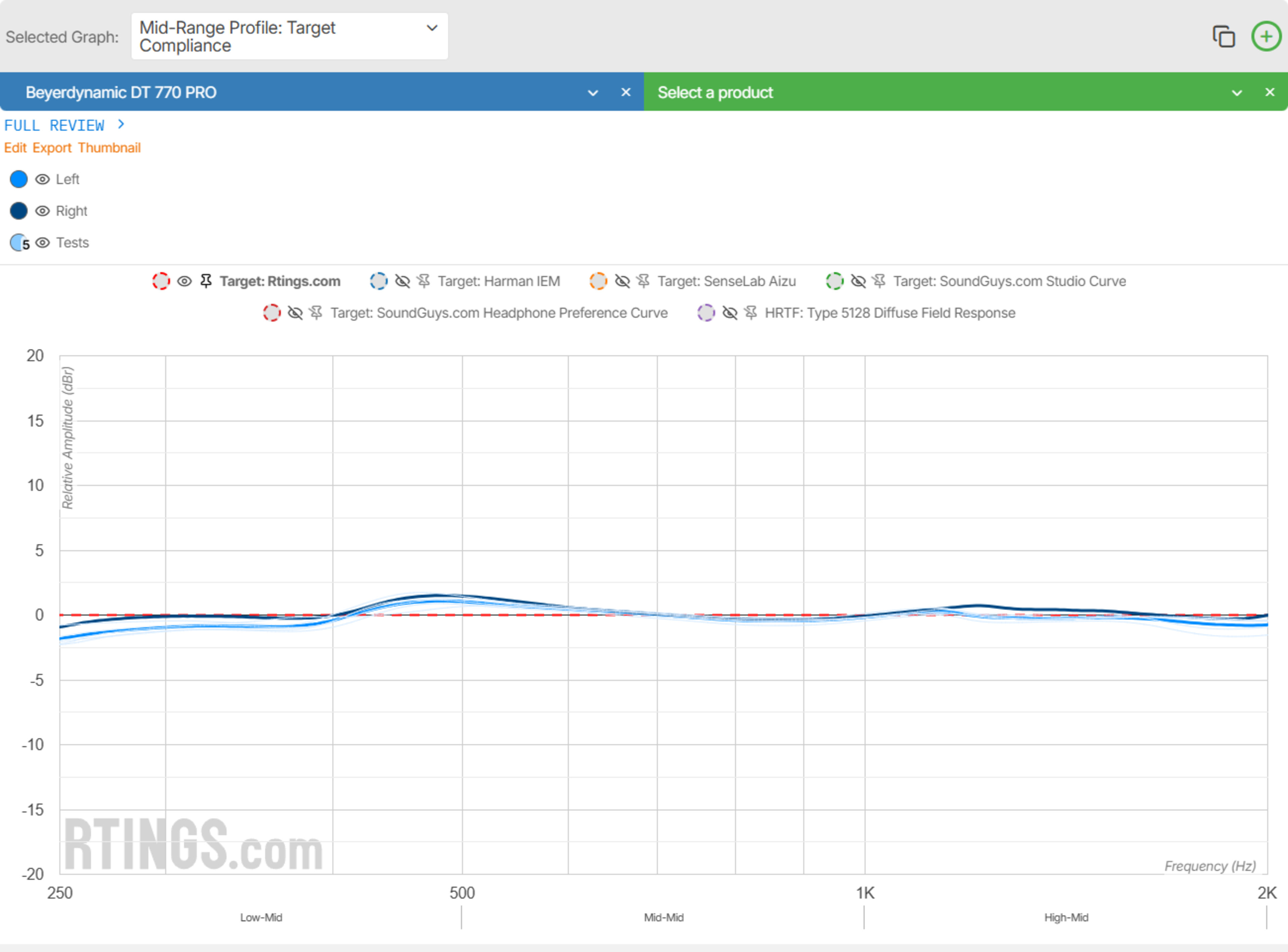
Task: Remove the Beyerdynamic DT 770 PRO product
Action: point(626,92)
